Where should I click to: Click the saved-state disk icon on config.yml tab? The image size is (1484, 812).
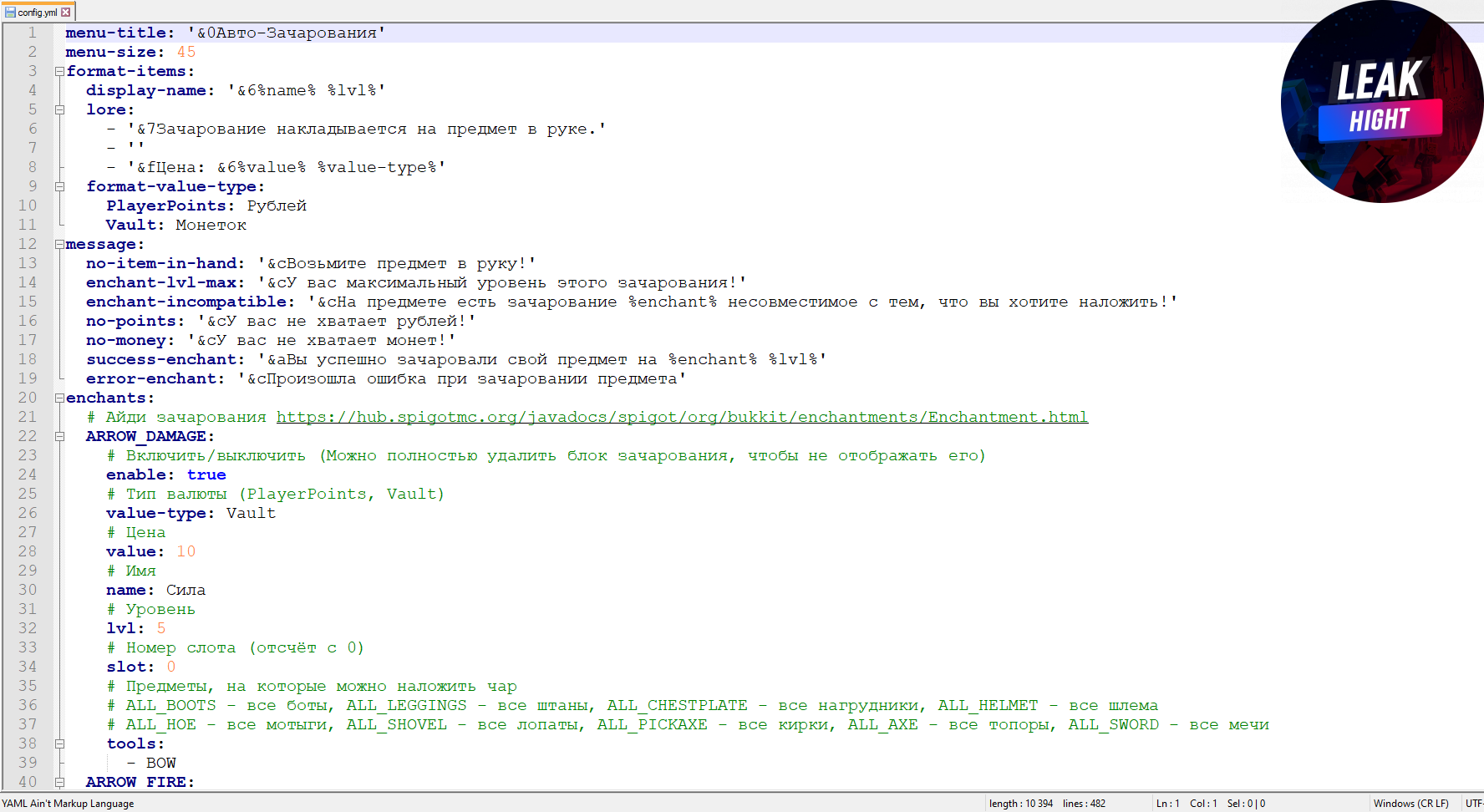[11, 13]
